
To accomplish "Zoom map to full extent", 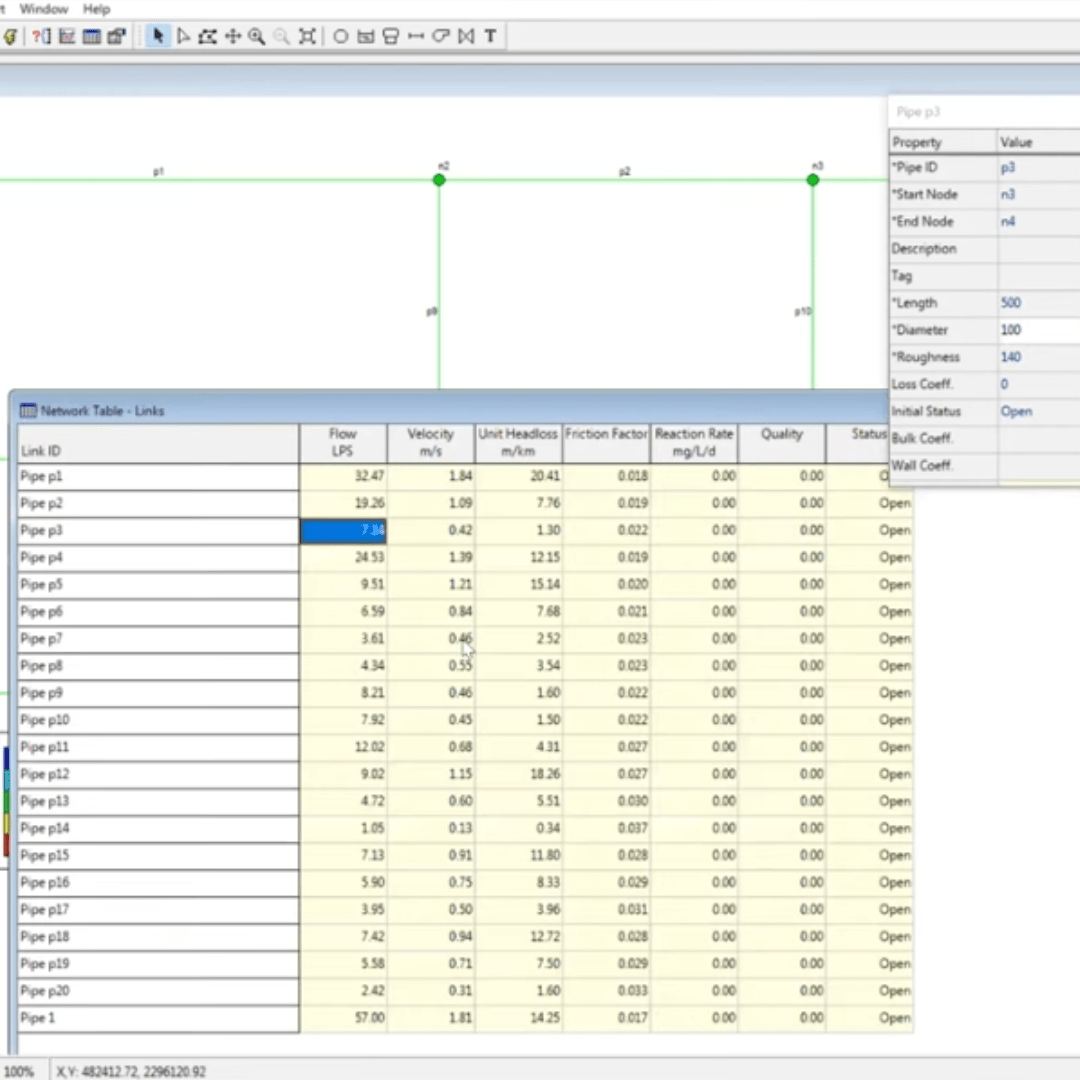I will [307, 36].
